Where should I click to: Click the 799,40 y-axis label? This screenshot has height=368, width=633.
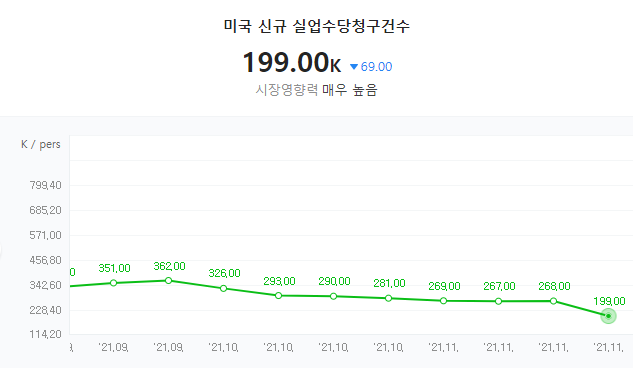[x=46, y=185]
